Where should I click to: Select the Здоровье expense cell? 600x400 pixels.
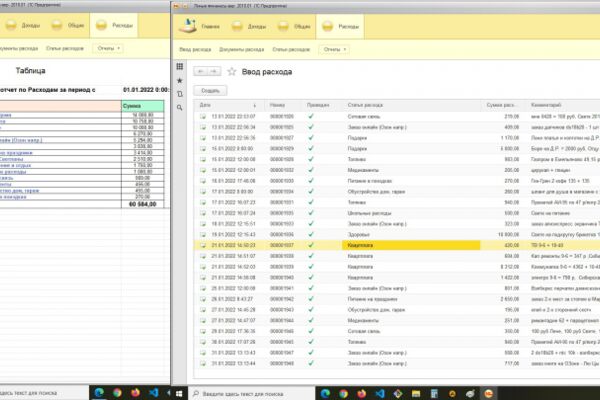tap(411, 235)
